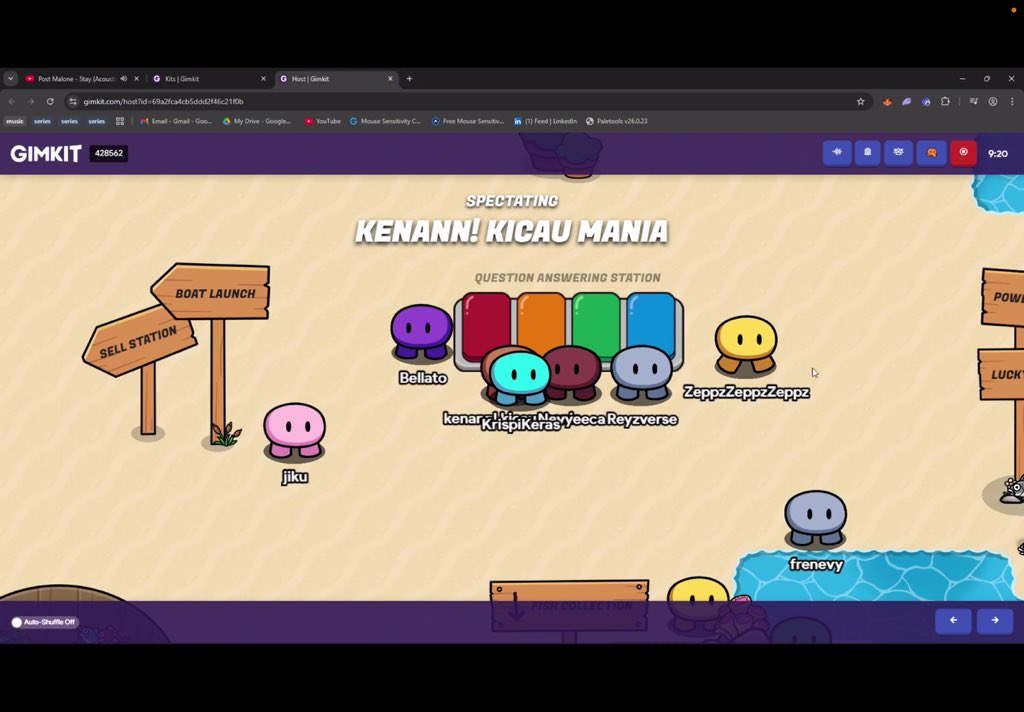Open media controls icon in toolbar
The width and height of the screenshot is (1024, 712).
point(973,101)
